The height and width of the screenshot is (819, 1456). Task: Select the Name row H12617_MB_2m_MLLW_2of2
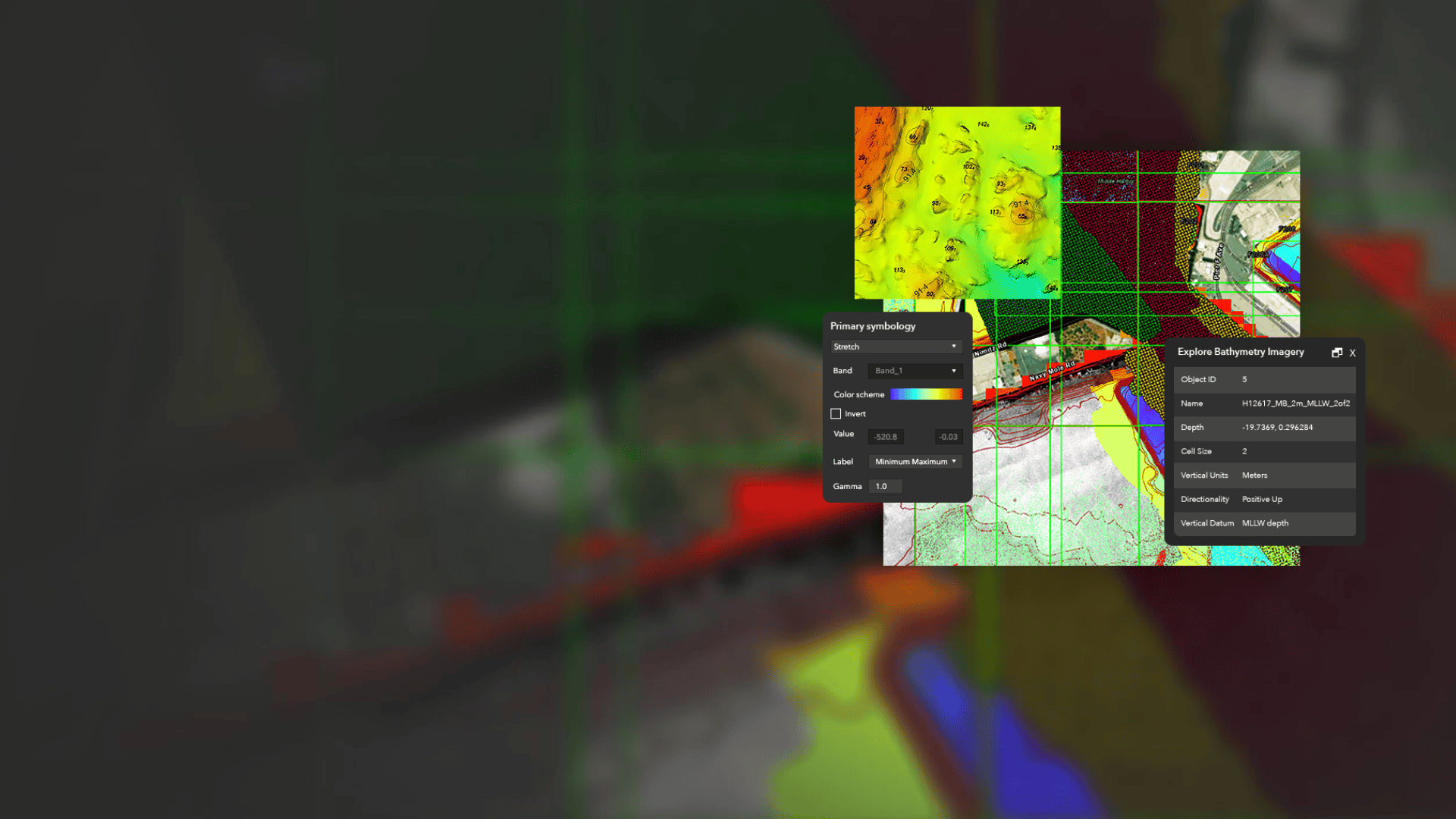click(1264, 403)
